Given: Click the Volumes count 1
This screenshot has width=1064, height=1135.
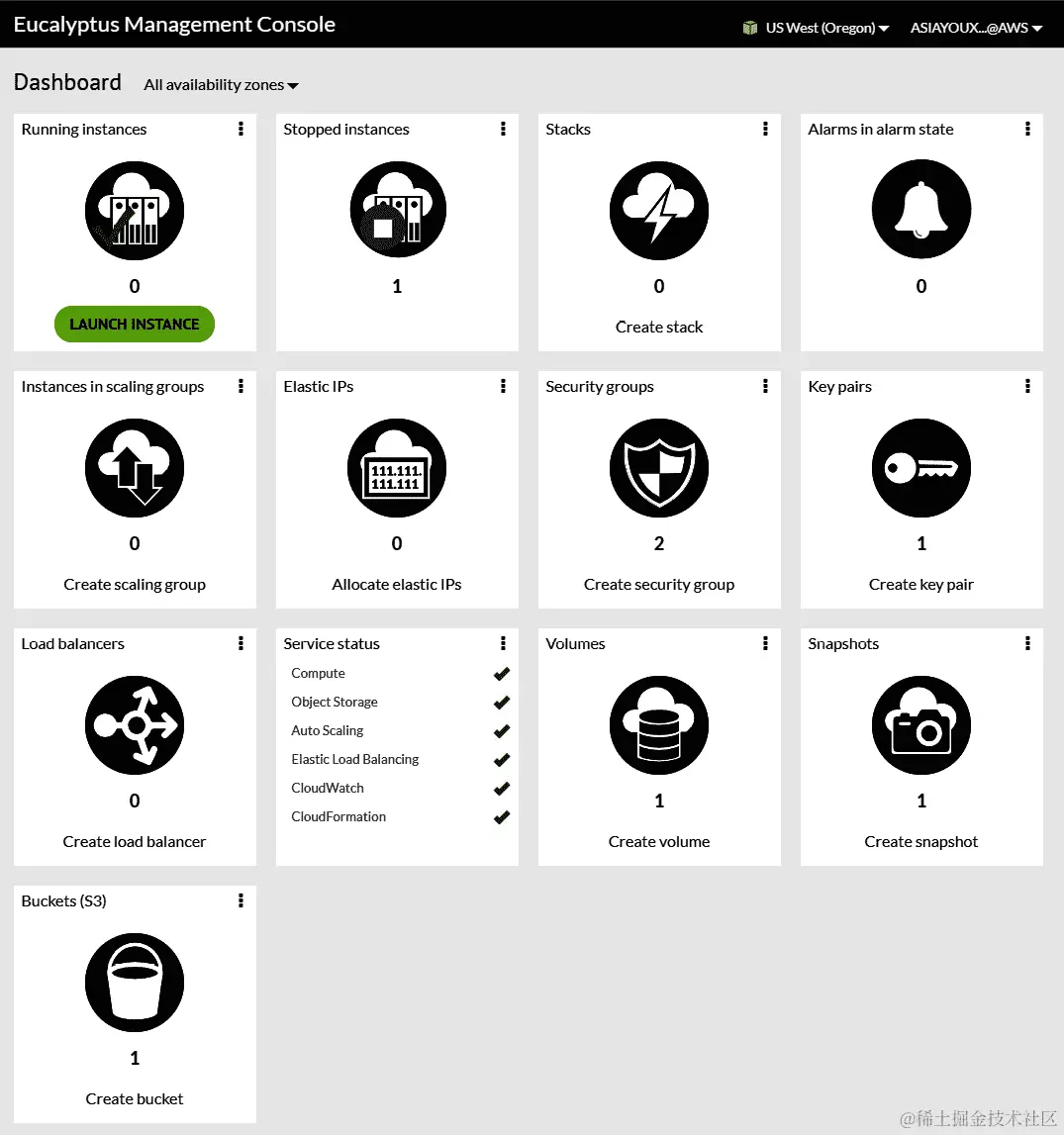Looking at the screenshot, I should tap(658, 802).
